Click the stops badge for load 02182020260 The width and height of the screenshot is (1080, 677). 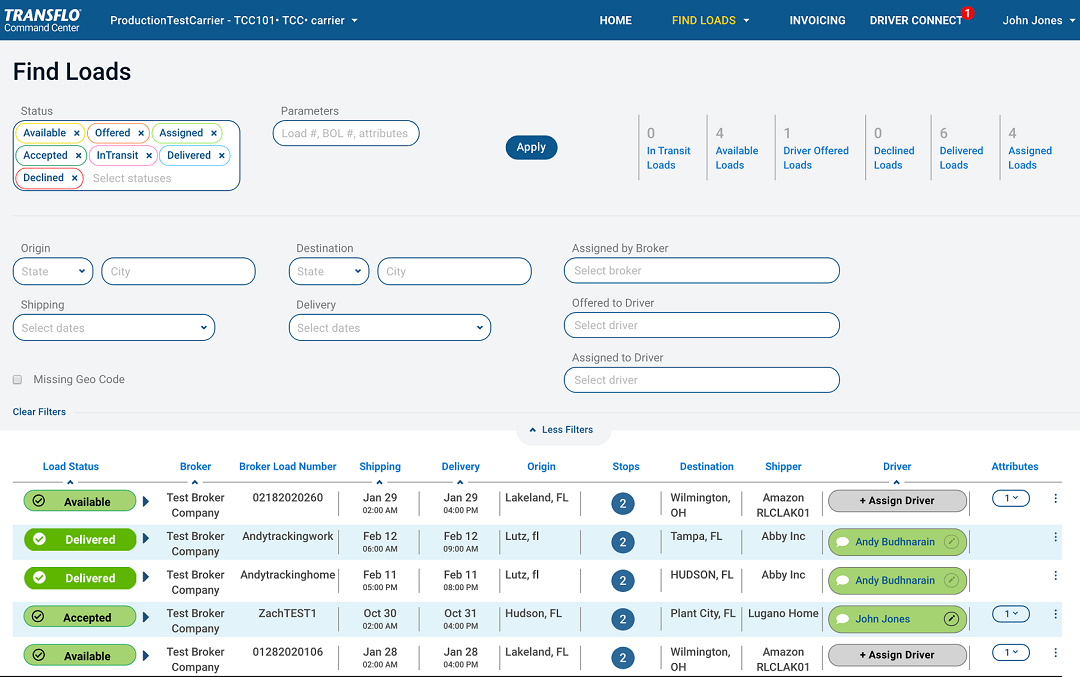click(x=623, y=504)
